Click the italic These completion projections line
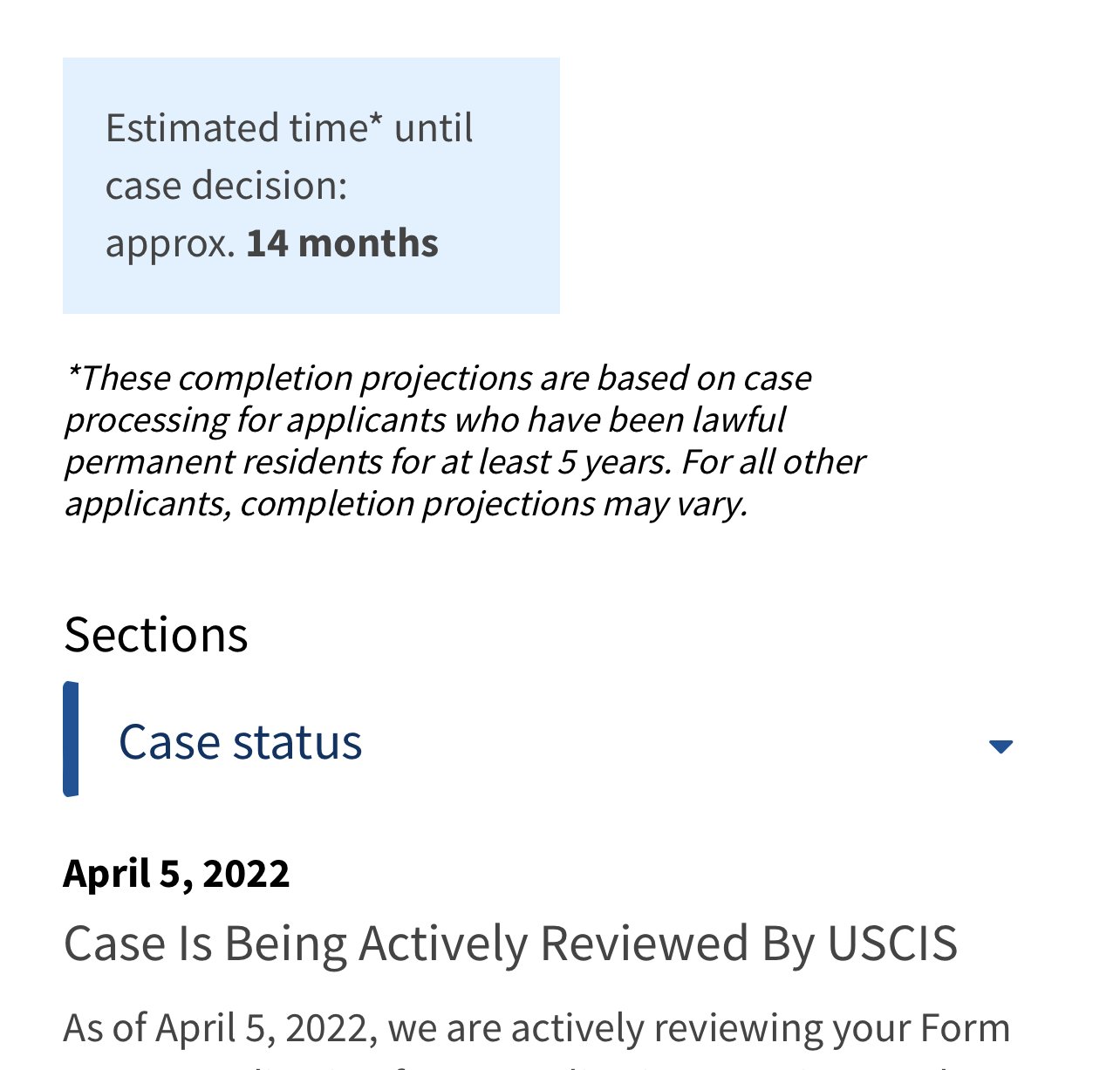Screen dimensions: 1120x1070 pyautogui.click(x=439, y=378)
